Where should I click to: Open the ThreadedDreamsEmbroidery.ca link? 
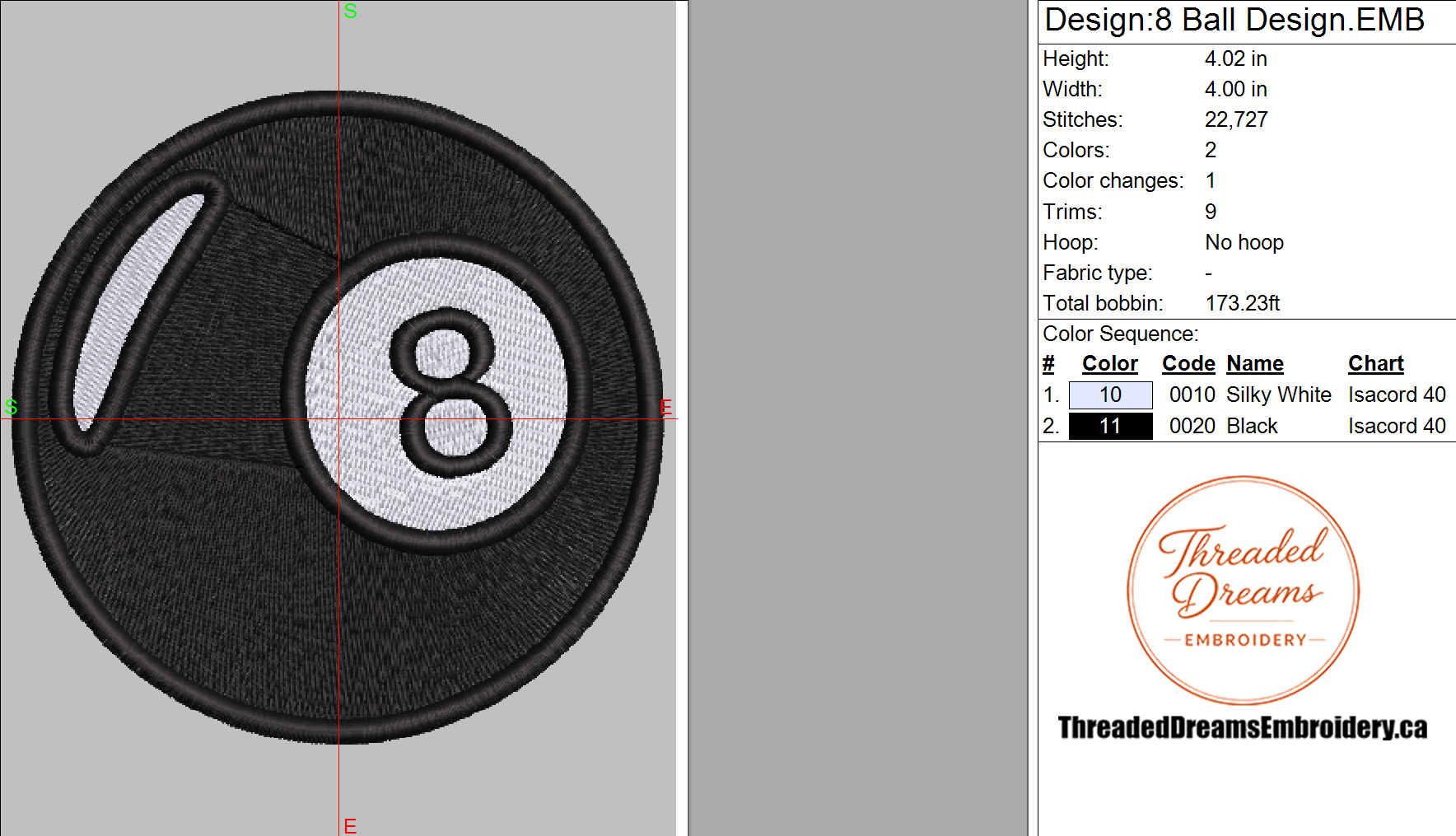(x=1243, y=728)
